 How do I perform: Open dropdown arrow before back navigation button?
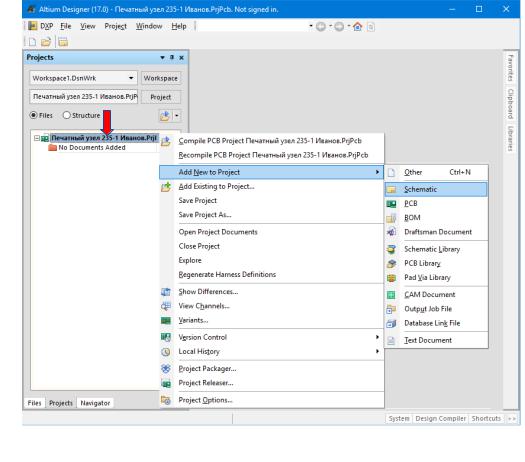(x=311, y=26)
